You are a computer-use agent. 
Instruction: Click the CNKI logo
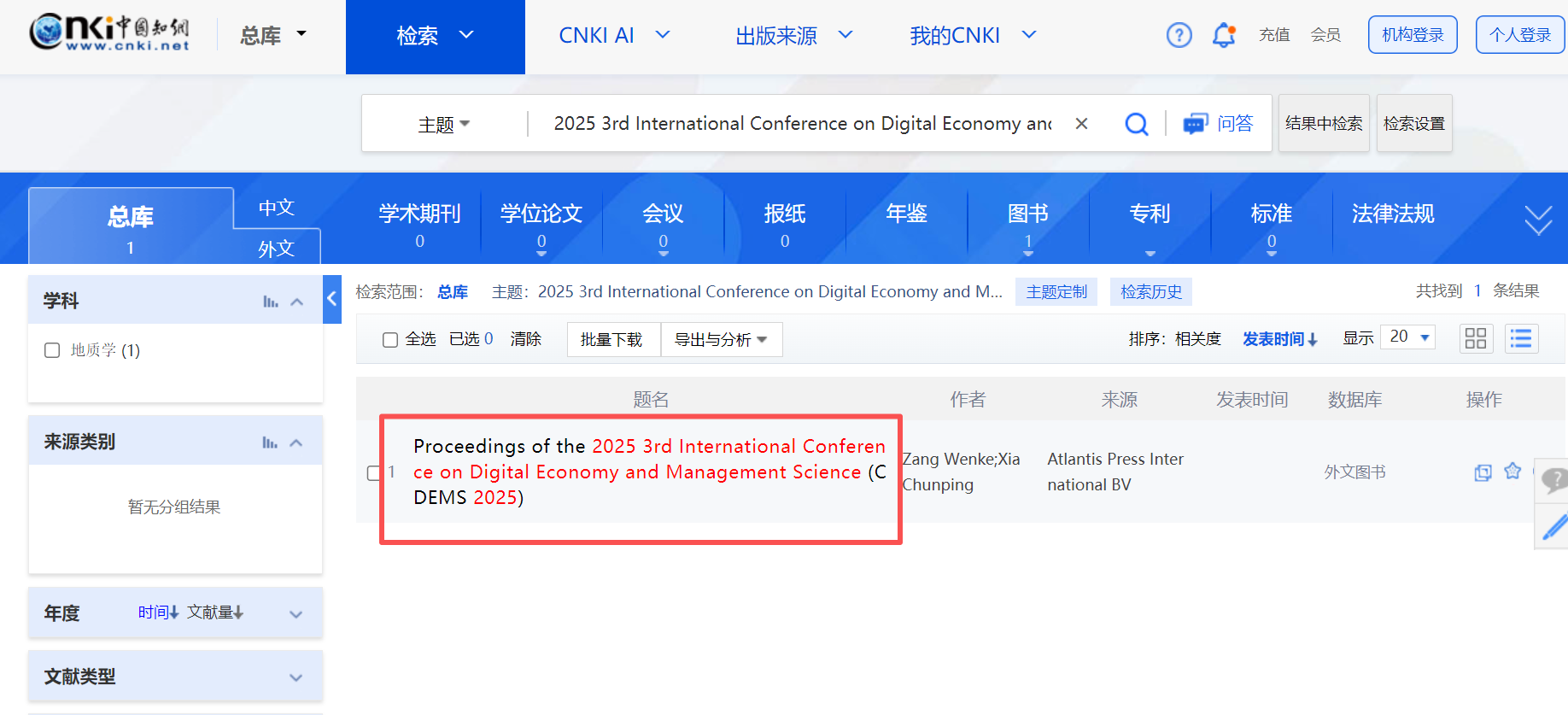point(108,33)
